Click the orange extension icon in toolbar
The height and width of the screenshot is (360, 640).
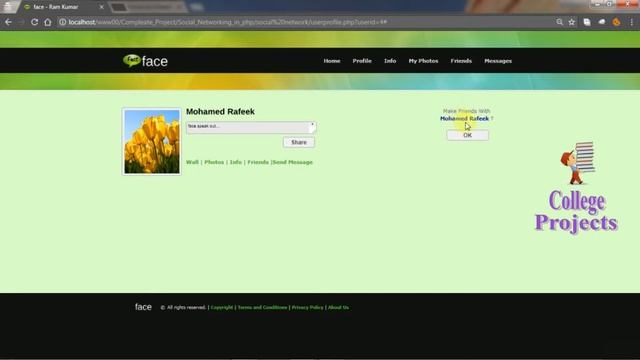click(616, 22)
